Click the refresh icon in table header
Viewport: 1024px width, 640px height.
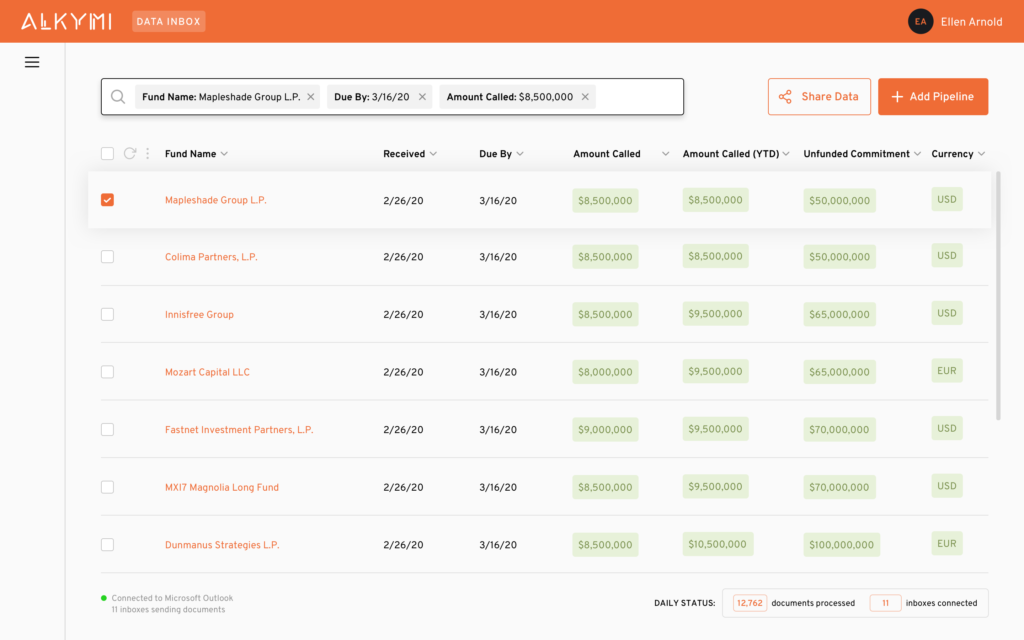(130, 153)
